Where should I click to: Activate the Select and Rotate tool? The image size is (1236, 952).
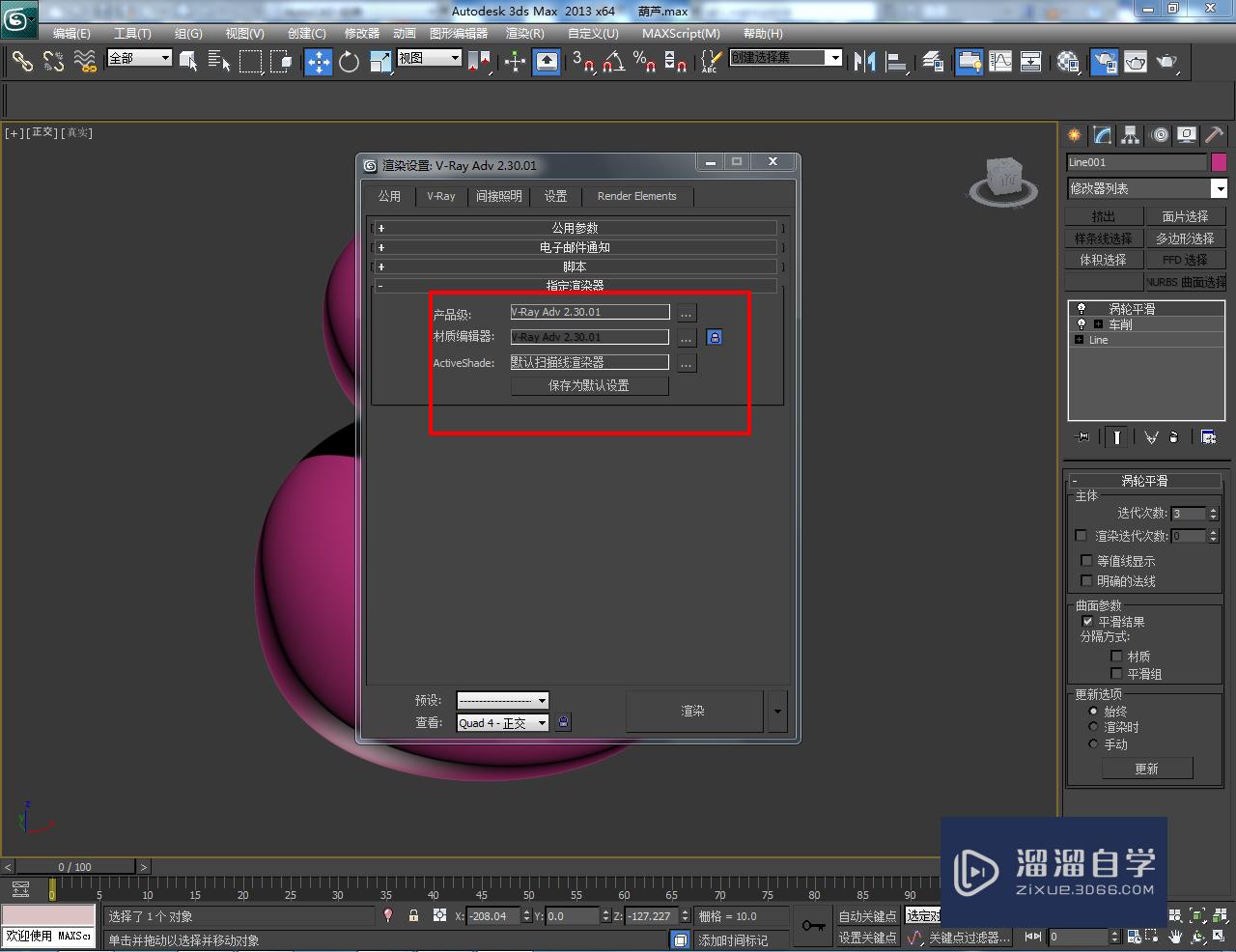pos(349,62)
